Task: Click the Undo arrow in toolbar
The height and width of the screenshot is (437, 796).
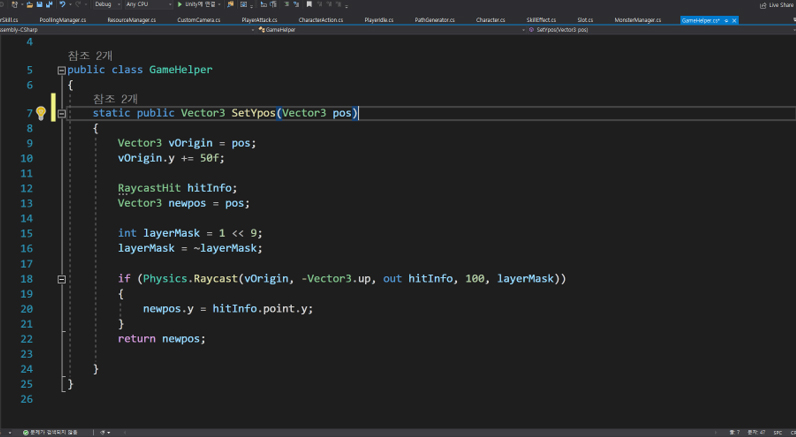Action: [x=61, y=5]
